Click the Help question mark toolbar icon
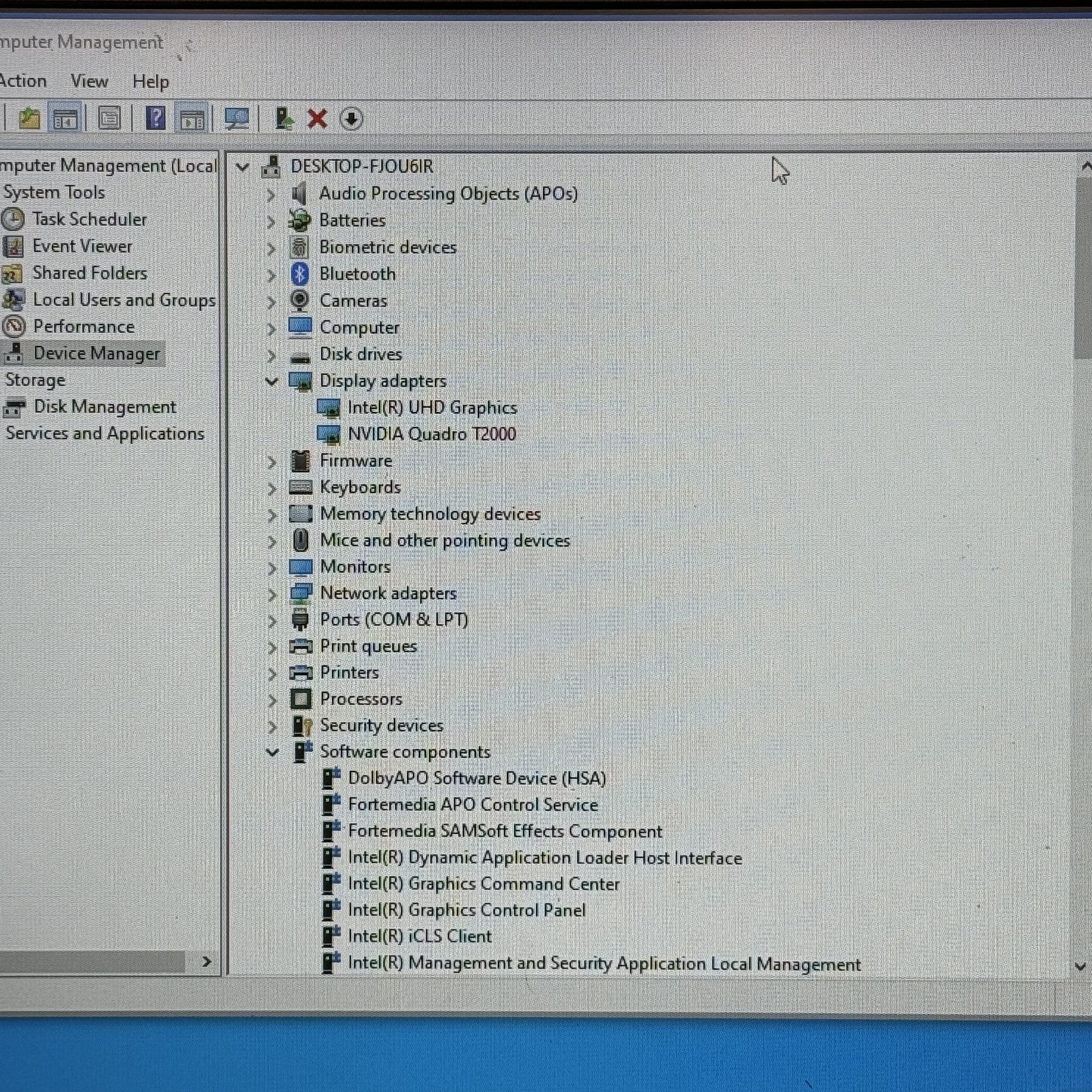 (x=156, y=119)
